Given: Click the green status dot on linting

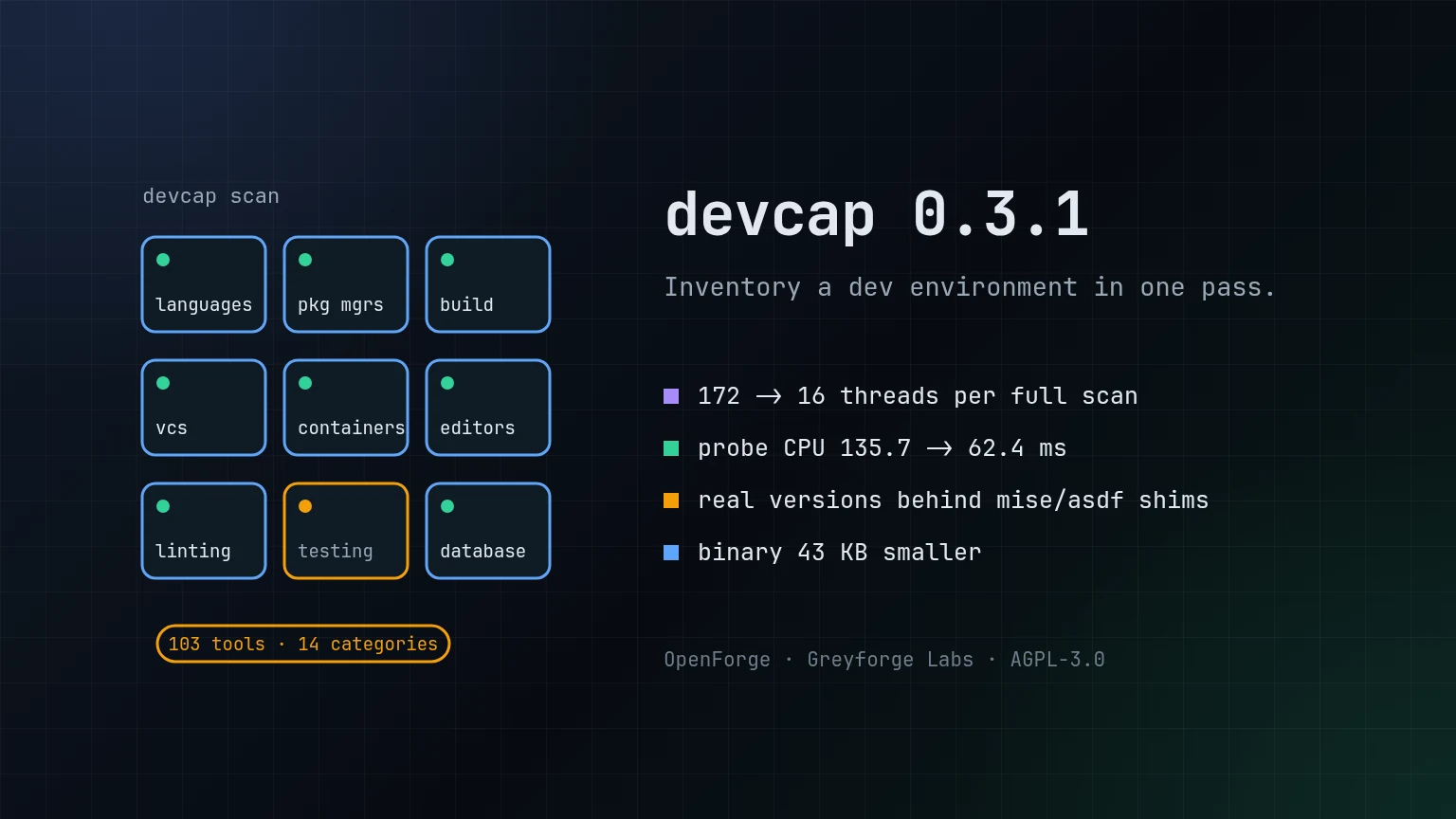Looking at the screenshot, I should point(163,506).
